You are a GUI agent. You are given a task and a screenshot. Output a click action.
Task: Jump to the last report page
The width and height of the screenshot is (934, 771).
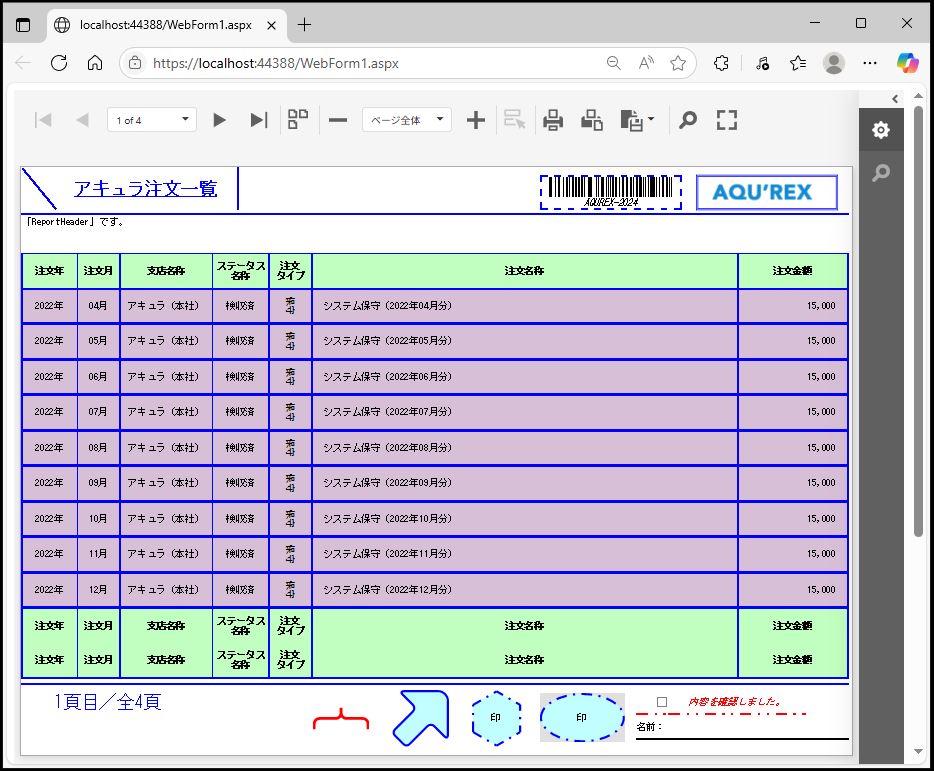(x=258, y=120)
